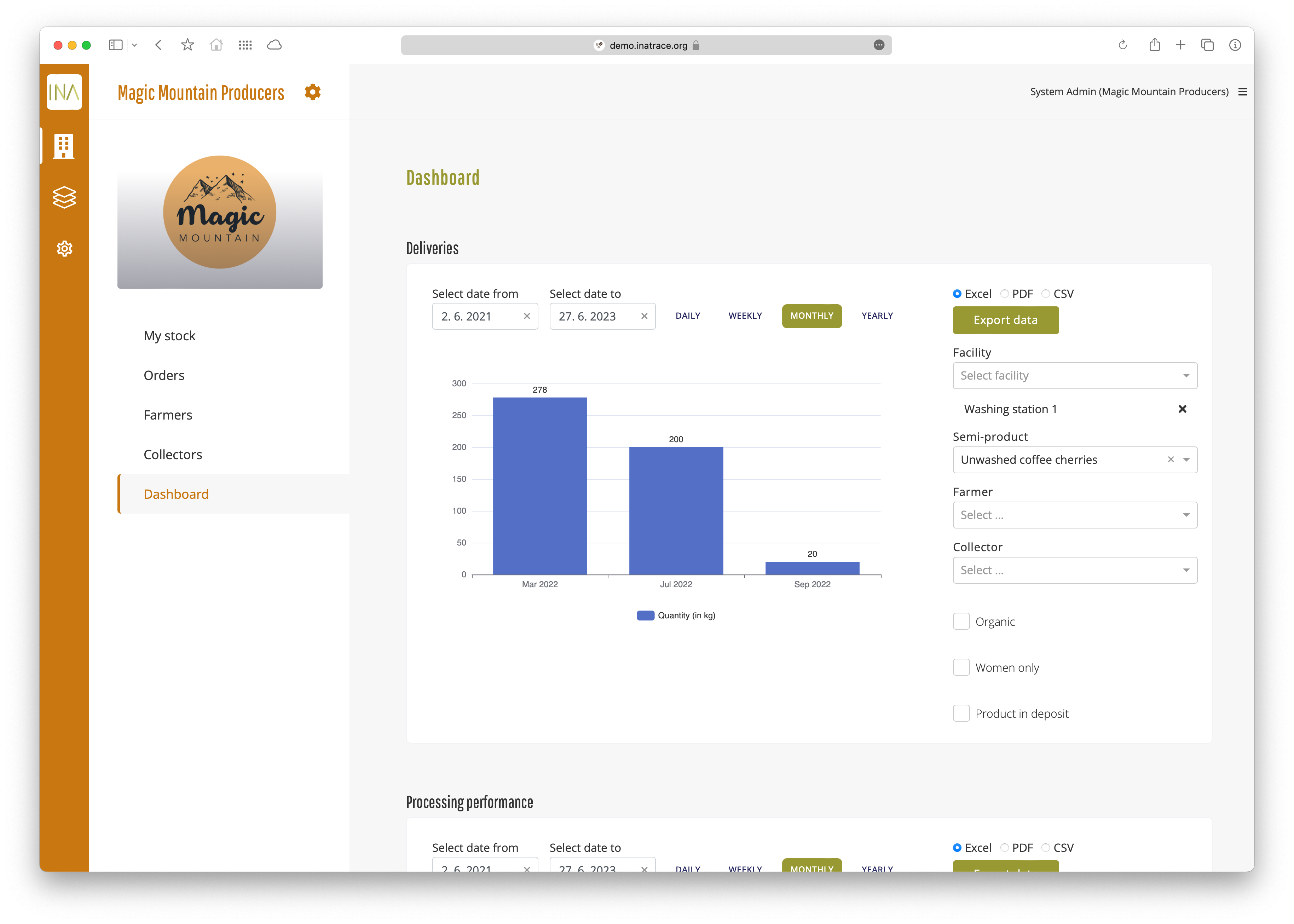
Task: Click the iCloud icon in the toolbar
Action: (274, 45)
